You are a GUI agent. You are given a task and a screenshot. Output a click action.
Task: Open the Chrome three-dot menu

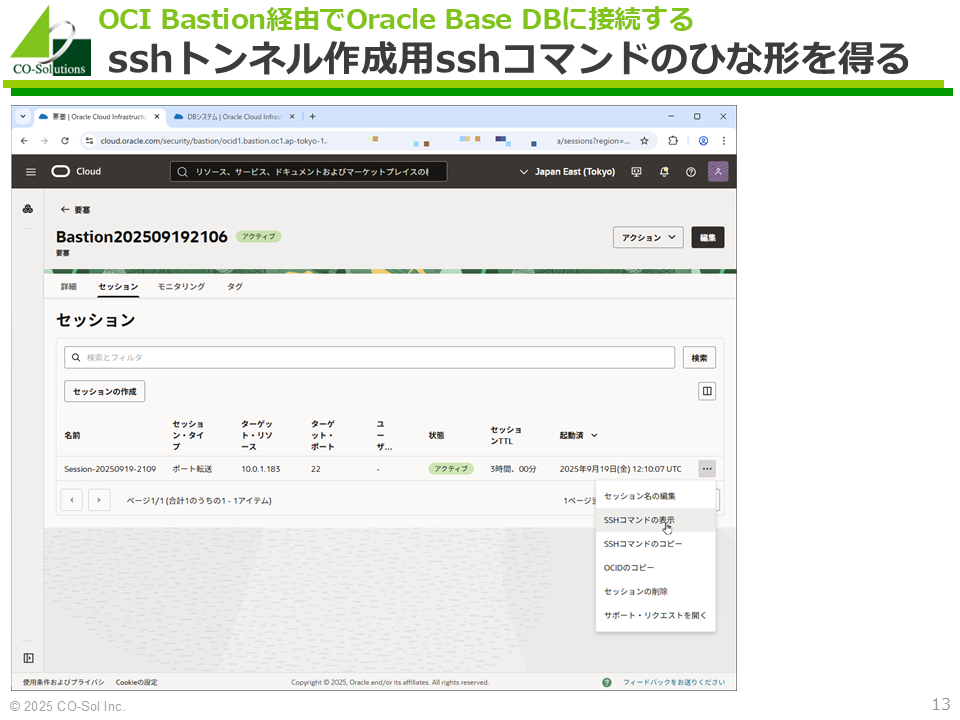click(x=724, y=141)
